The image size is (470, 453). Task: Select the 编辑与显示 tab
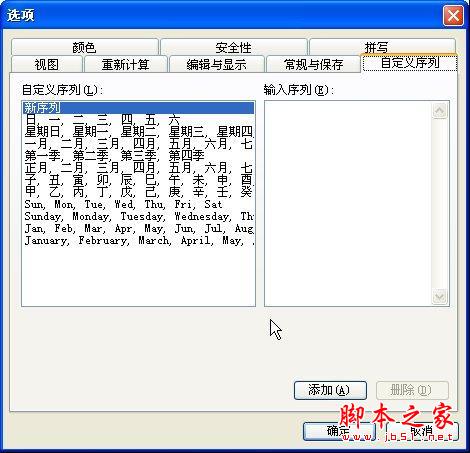[217, 64]
